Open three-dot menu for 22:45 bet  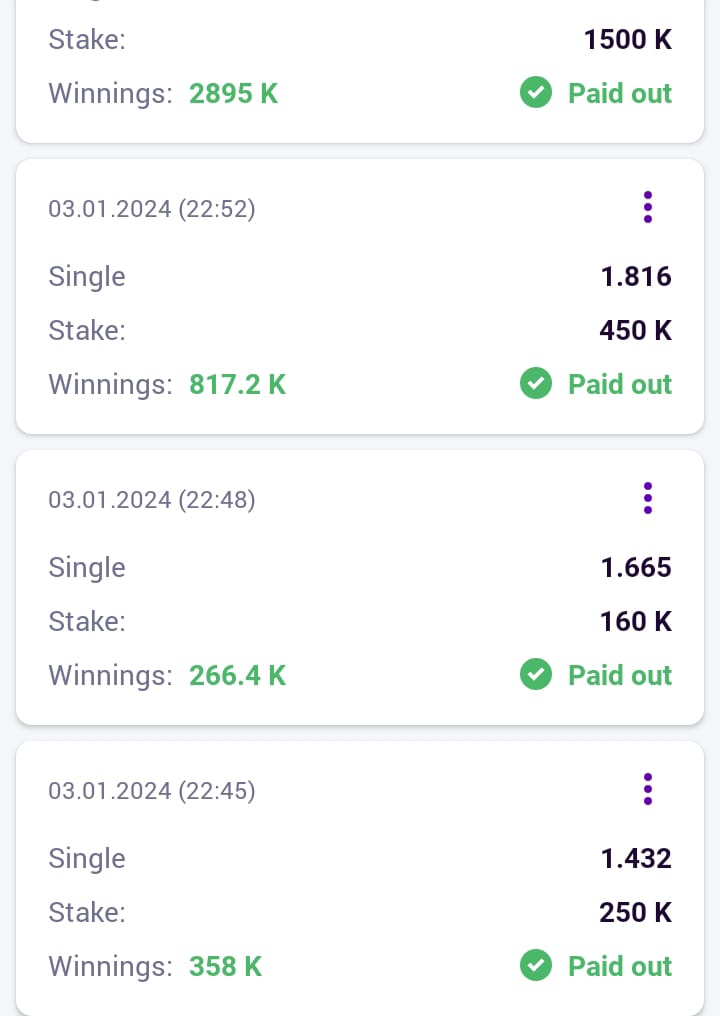648,789
